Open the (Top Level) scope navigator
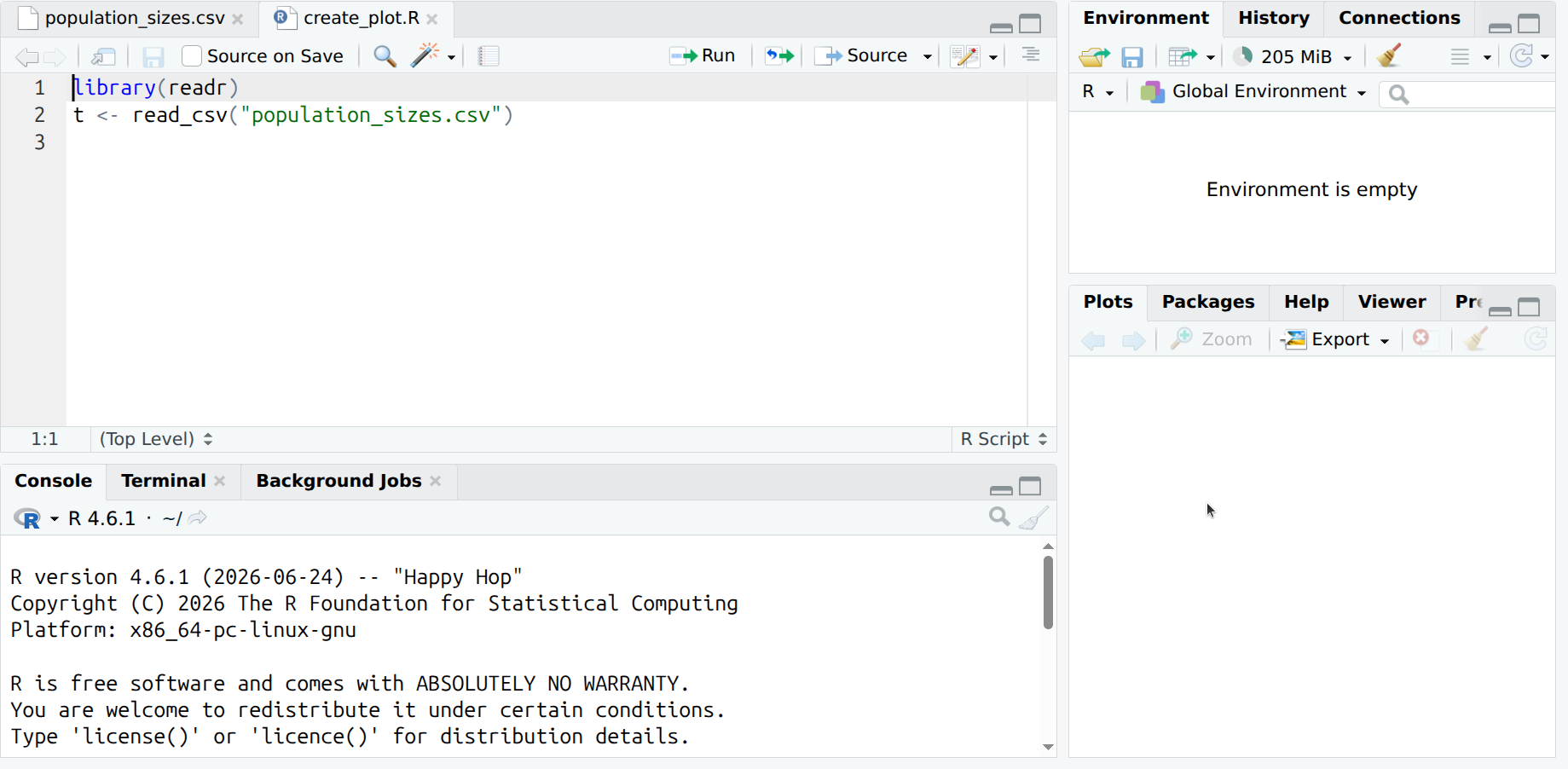Screen dimensions: 1568x769 pyautogui.click(x=156, y=439)
